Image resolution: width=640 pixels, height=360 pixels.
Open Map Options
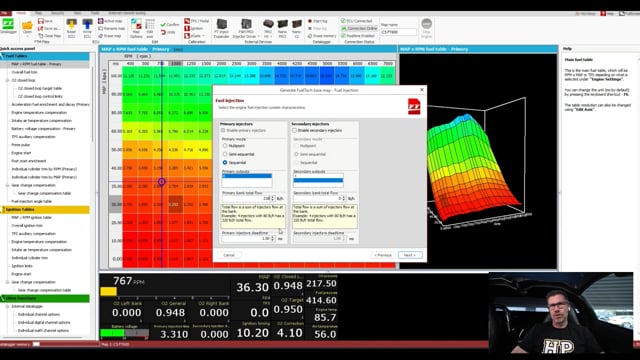136,28
